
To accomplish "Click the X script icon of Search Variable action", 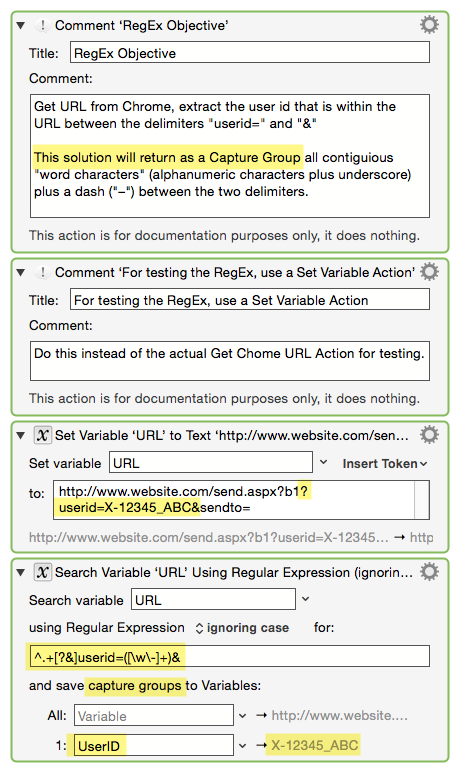I will [x=43, y=573].
